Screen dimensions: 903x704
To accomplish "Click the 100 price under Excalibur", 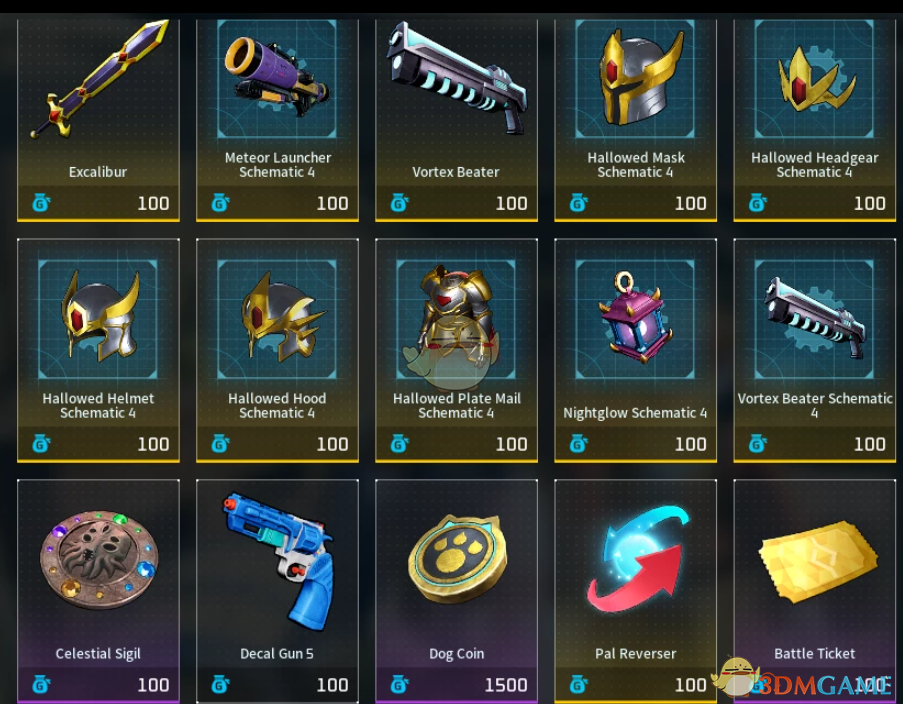I will click(x=153, y=203).
